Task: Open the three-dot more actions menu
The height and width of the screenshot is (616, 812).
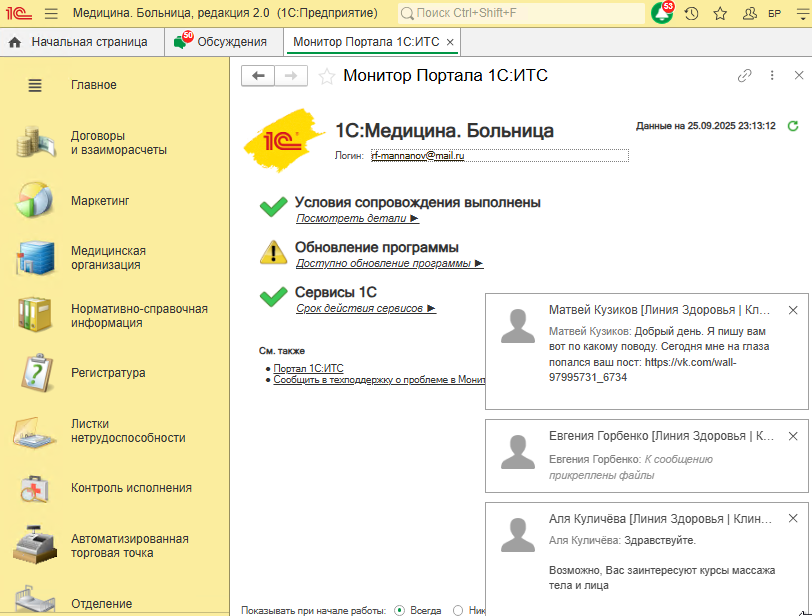Action: coord(772,75)
